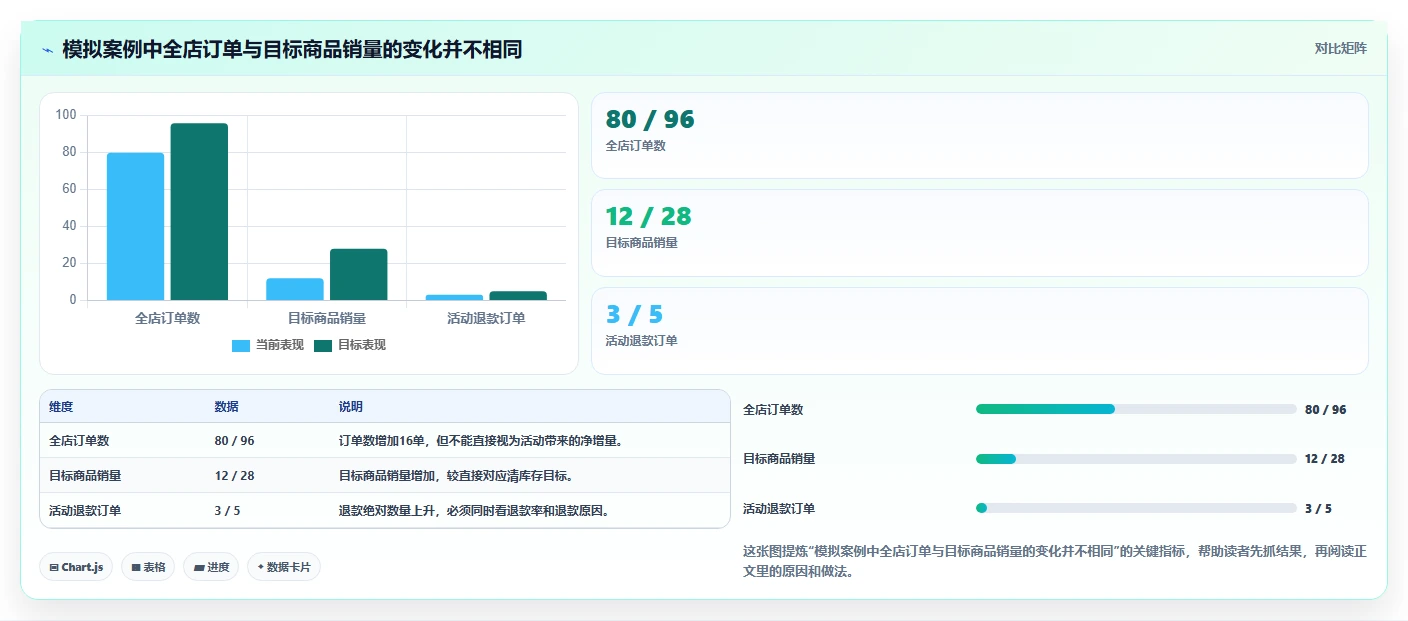Select the 数据卡片 tag chip
1408x621 pixels.
[x=284, y=567]
